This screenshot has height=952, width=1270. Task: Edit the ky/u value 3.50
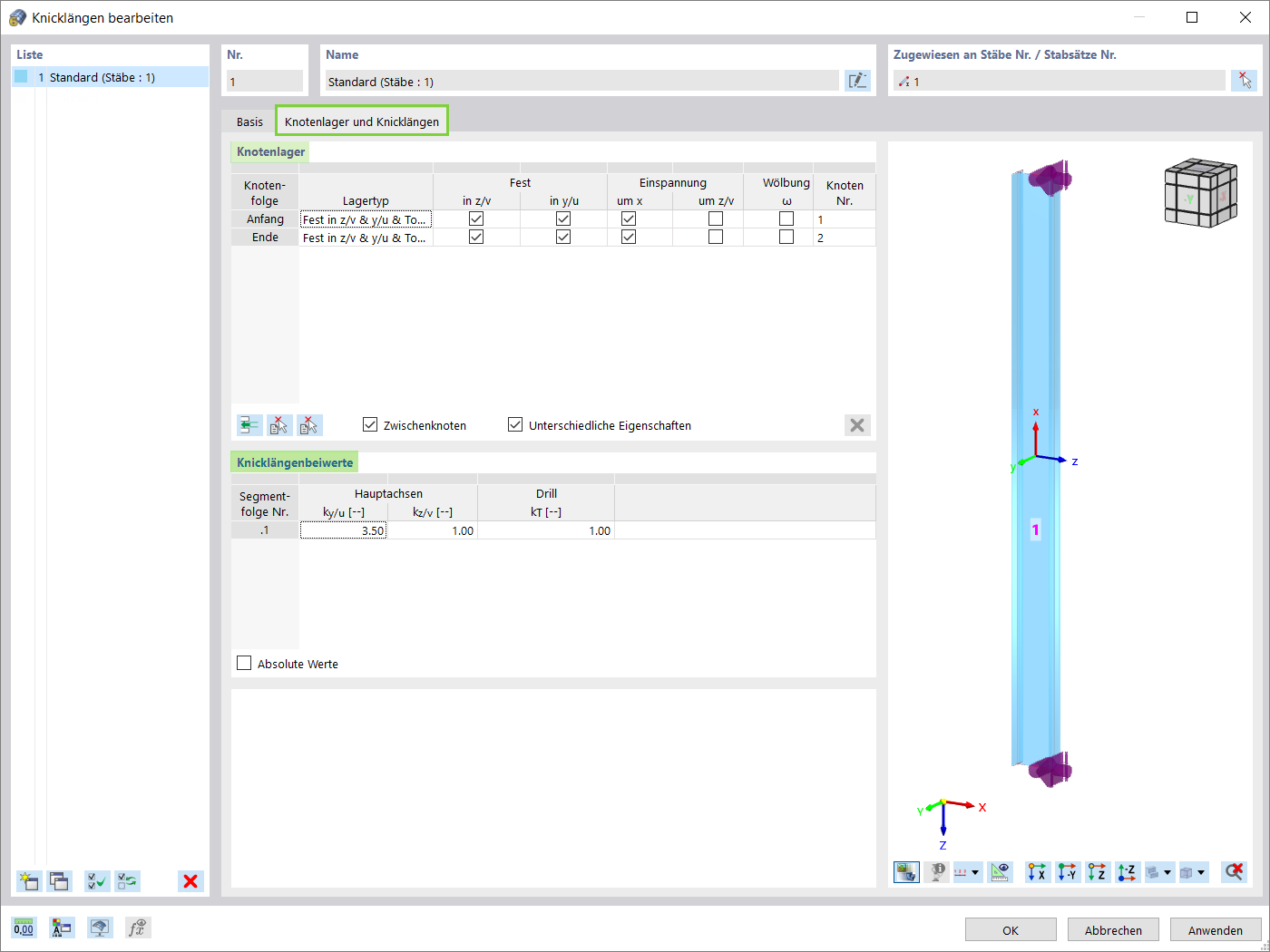click(x=344, y=530)
